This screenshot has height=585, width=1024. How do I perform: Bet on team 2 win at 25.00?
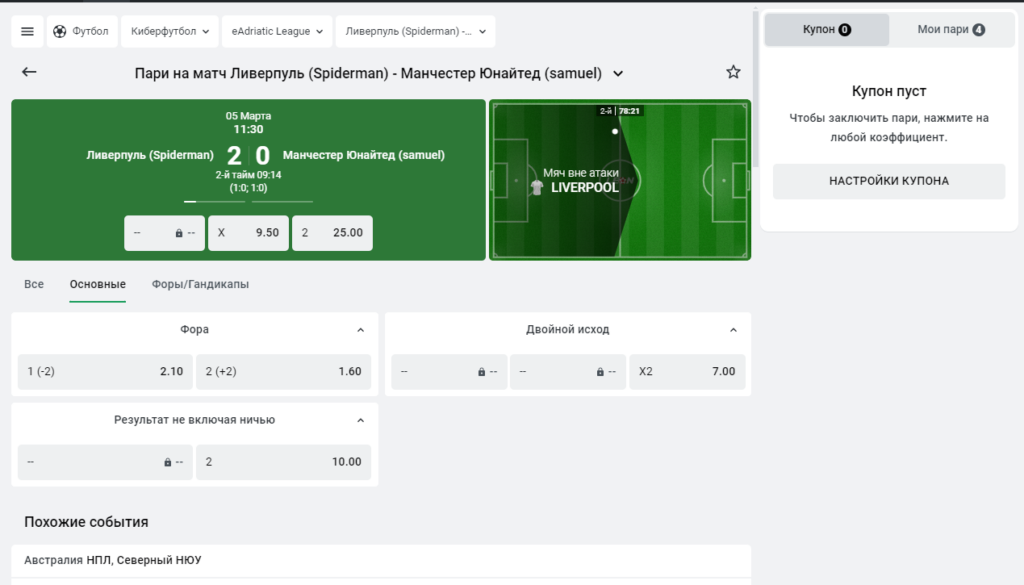[332, 232]
